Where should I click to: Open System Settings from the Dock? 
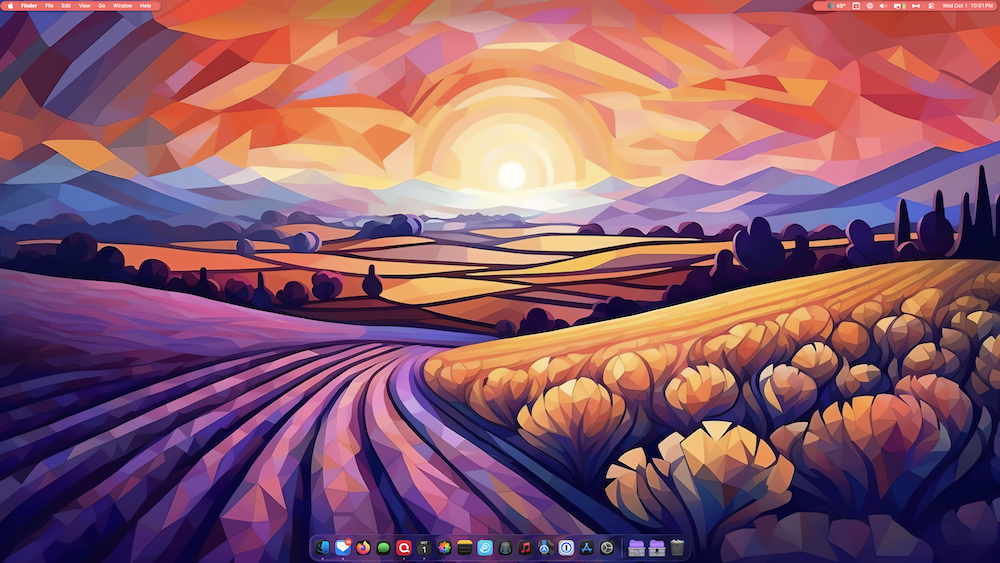607,548
